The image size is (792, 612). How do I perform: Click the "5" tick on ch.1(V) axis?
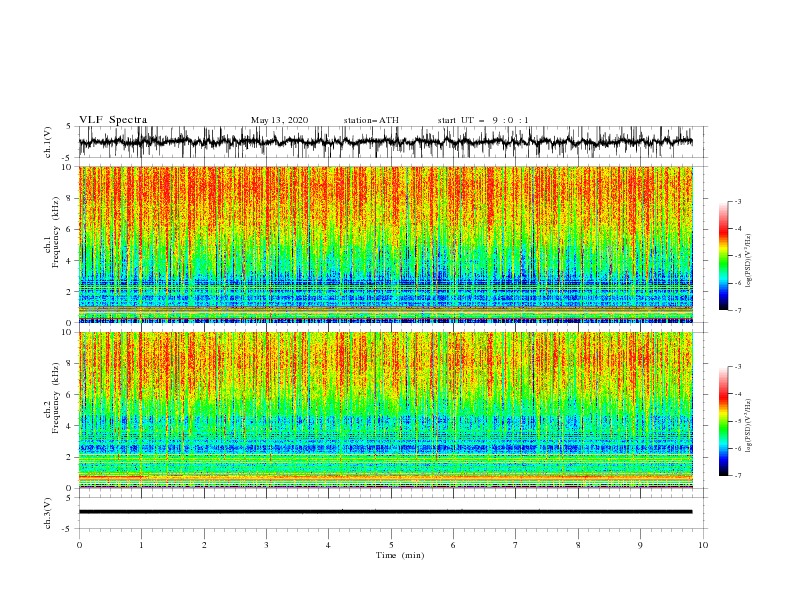pyautogui.click(x=69, y=126)
